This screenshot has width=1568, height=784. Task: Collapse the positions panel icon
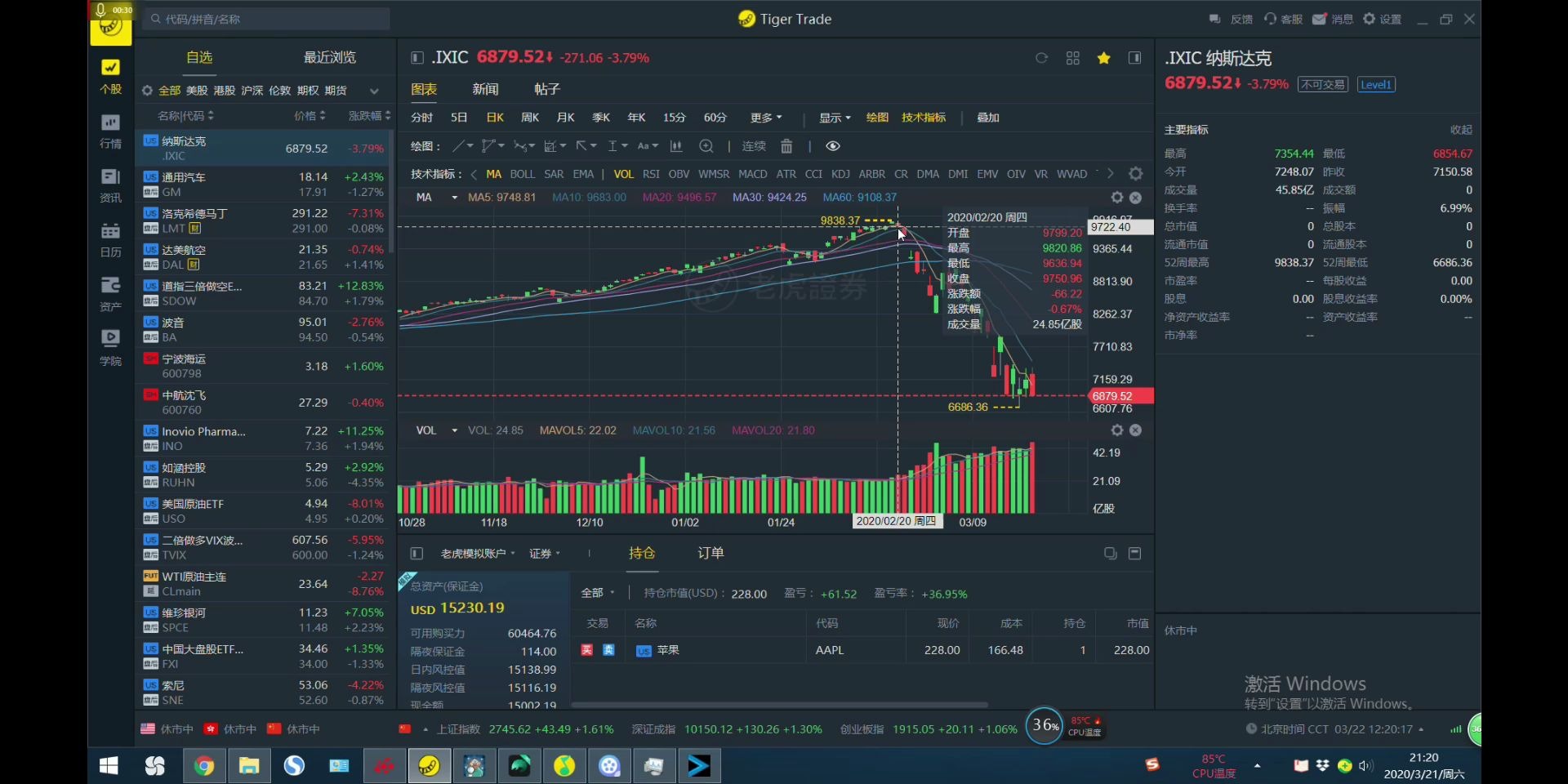pos(1134,553)
